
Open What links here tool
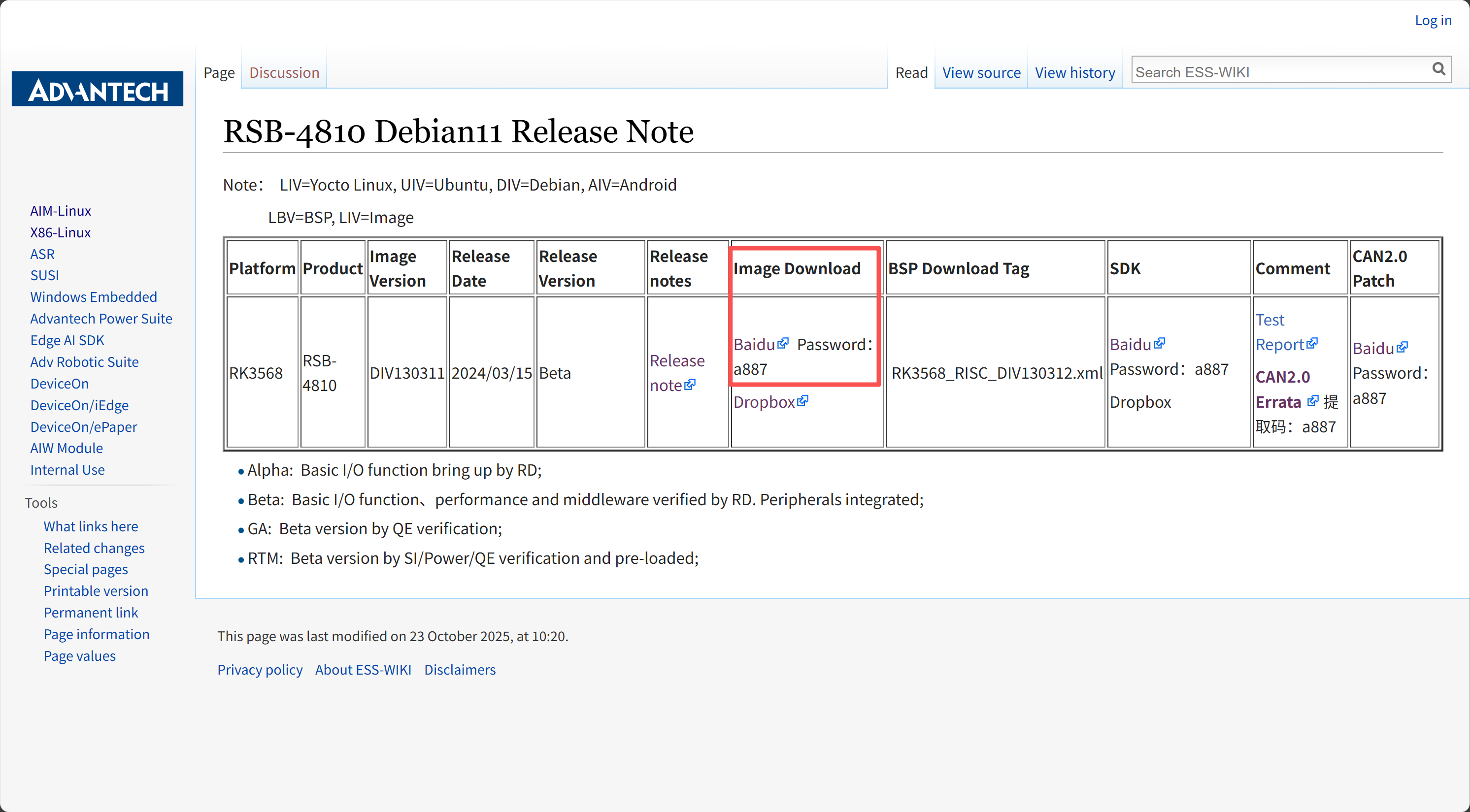point(91,526)
